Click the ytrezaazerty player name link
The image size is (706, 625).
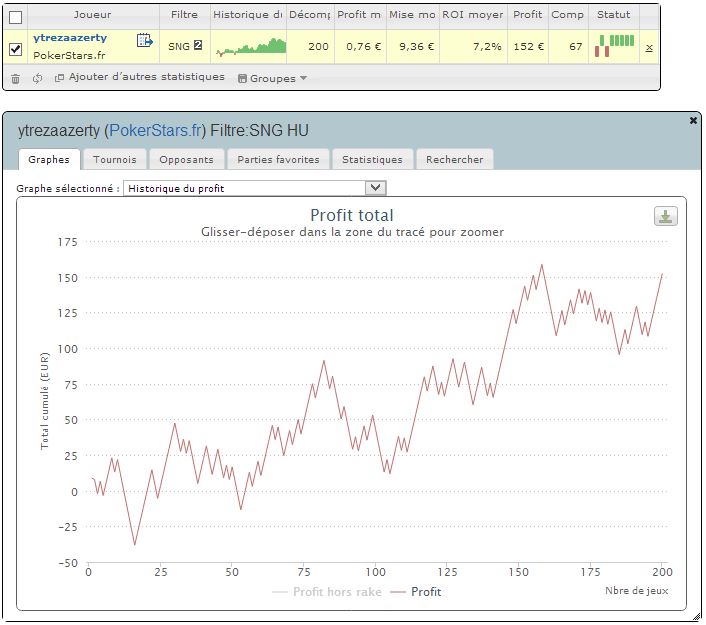[70, 38]
